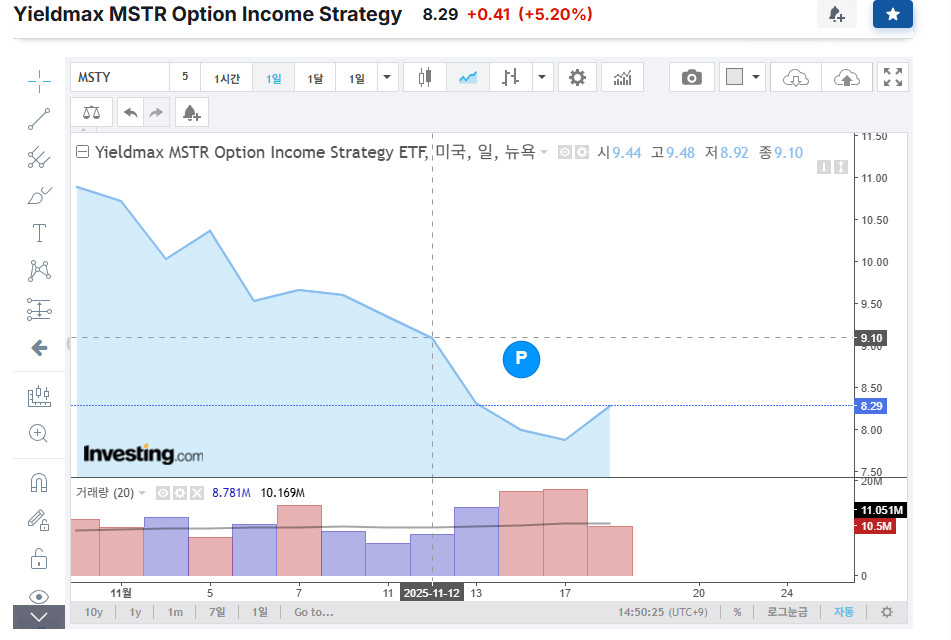This screenshot has height=640, width=951.
Task: Toggle lock all drawing tools
Action: [39, 559]
